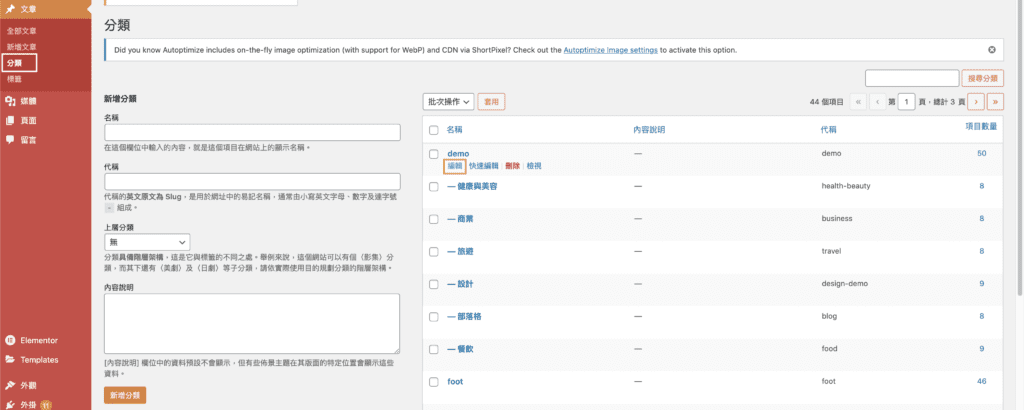Viewport: 1024px width, 410px height.
Task: Check the 健康與美容 category checkbox
Action: click(434, 187)
